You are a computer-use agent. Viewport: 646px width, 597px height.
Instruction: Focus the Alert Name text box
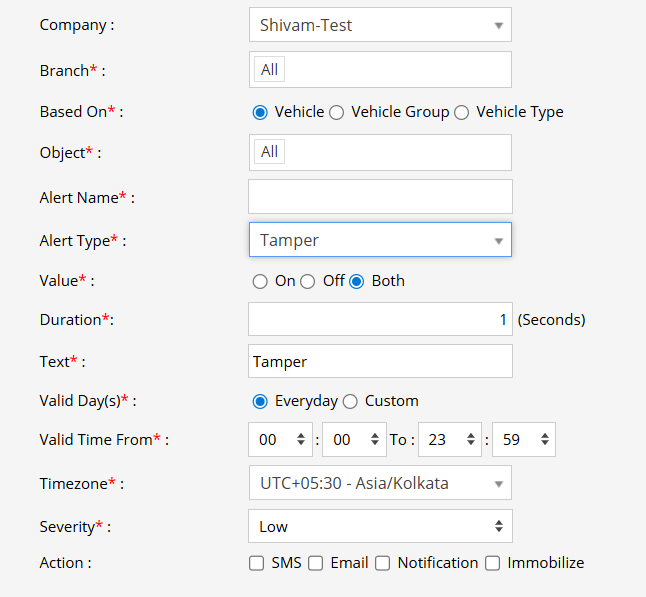379,197
